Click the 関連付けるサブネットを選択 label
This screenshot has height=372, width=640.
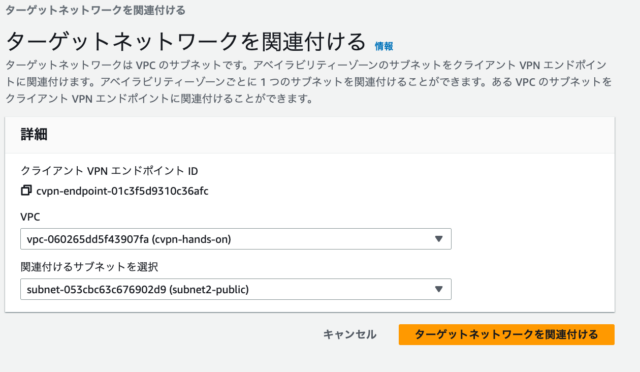[x=89, y=267]
